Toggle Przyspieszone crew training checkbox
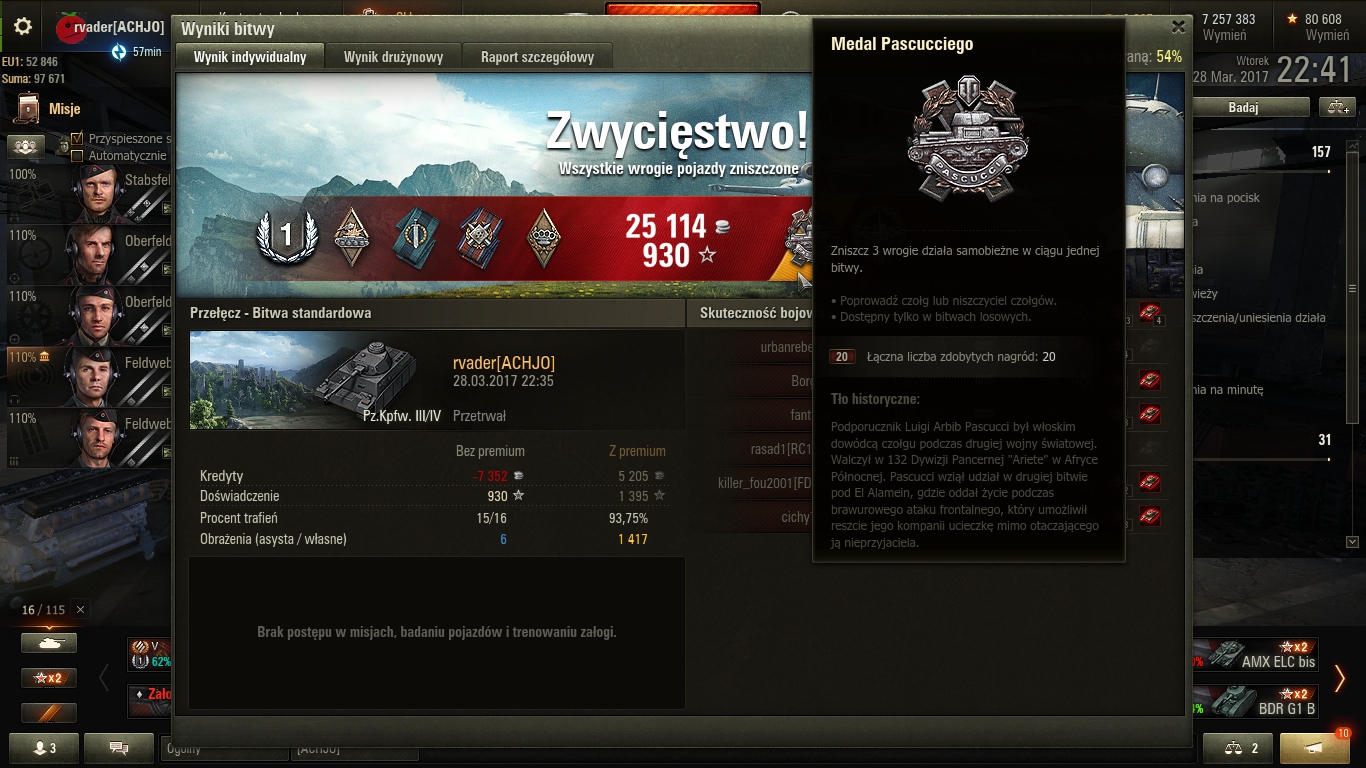This screenshot has height=768, width=1366. coord(77,139)
